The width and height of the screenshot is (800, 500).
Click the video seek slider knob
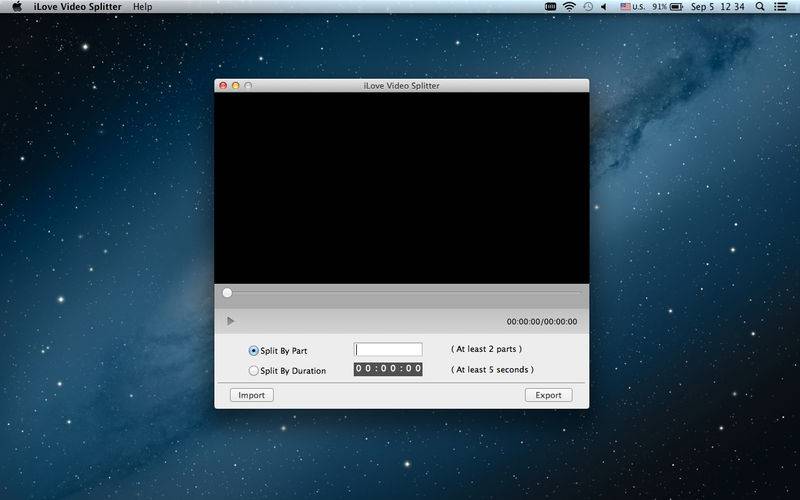tap(228, 292)
